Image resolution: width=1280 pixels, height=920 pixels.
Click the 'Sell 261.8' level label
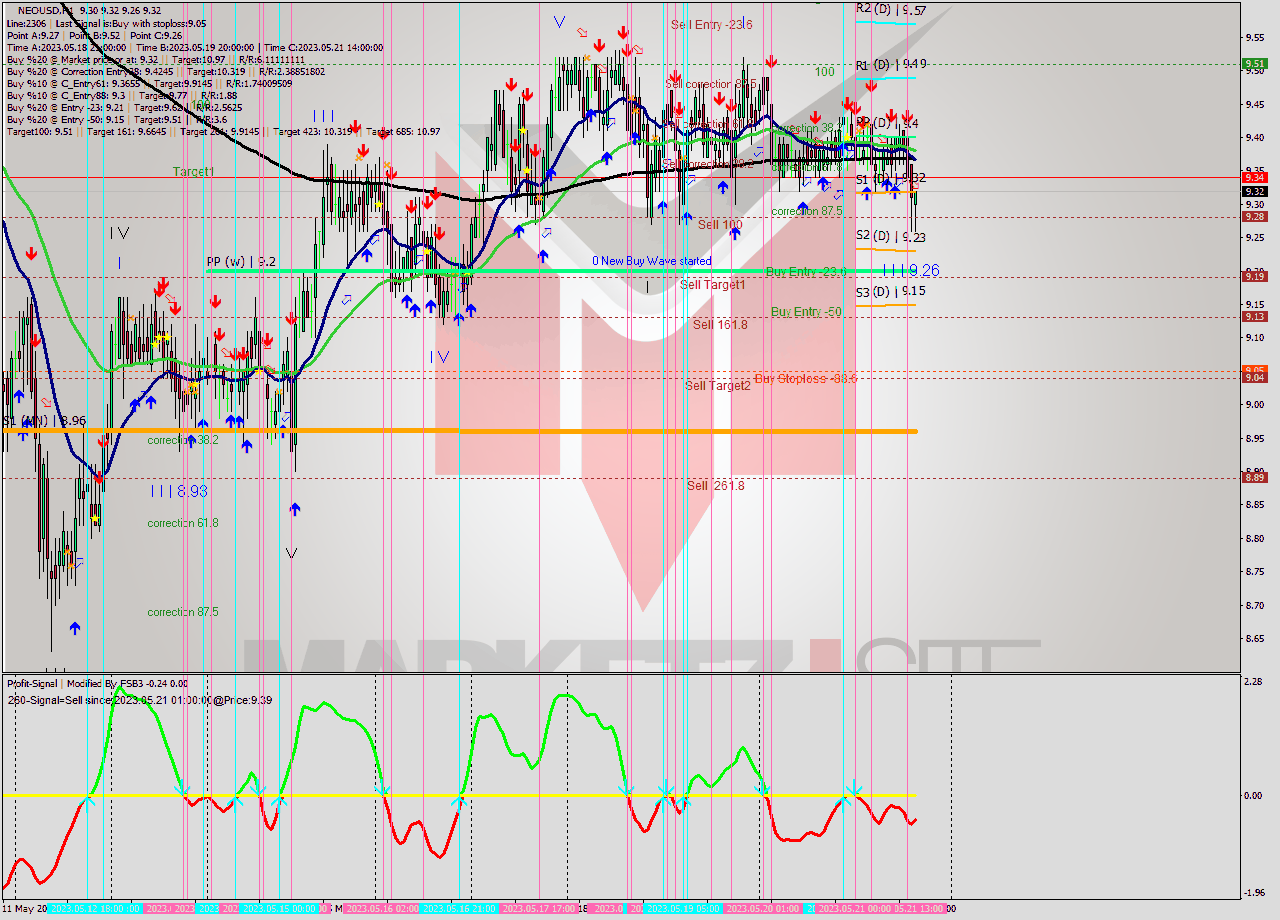[x=715, y=485]
